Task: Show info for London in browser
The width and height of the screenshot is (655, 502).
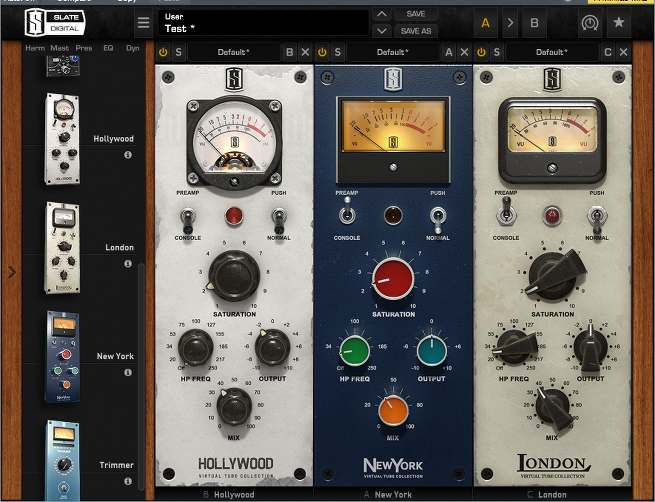Action: (x=128, y=264)
